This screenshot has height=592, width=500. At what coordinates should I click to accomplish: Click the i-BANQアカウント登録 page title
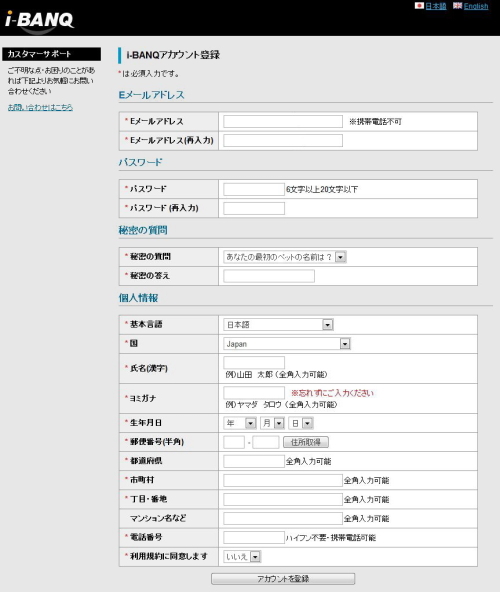(173, 55)
